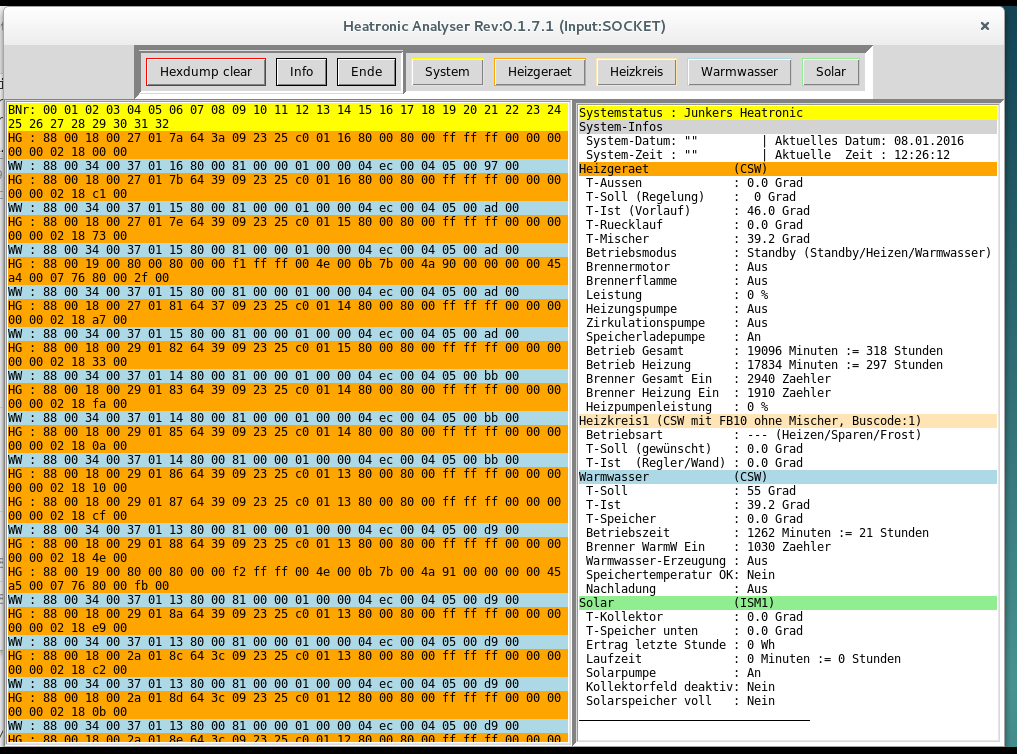Image resolution: width=1017 pixels, height=754 pixels.
Task: Select the HG hexdump row ending 02 18 e9 00
Action: [x=287, y=621]
